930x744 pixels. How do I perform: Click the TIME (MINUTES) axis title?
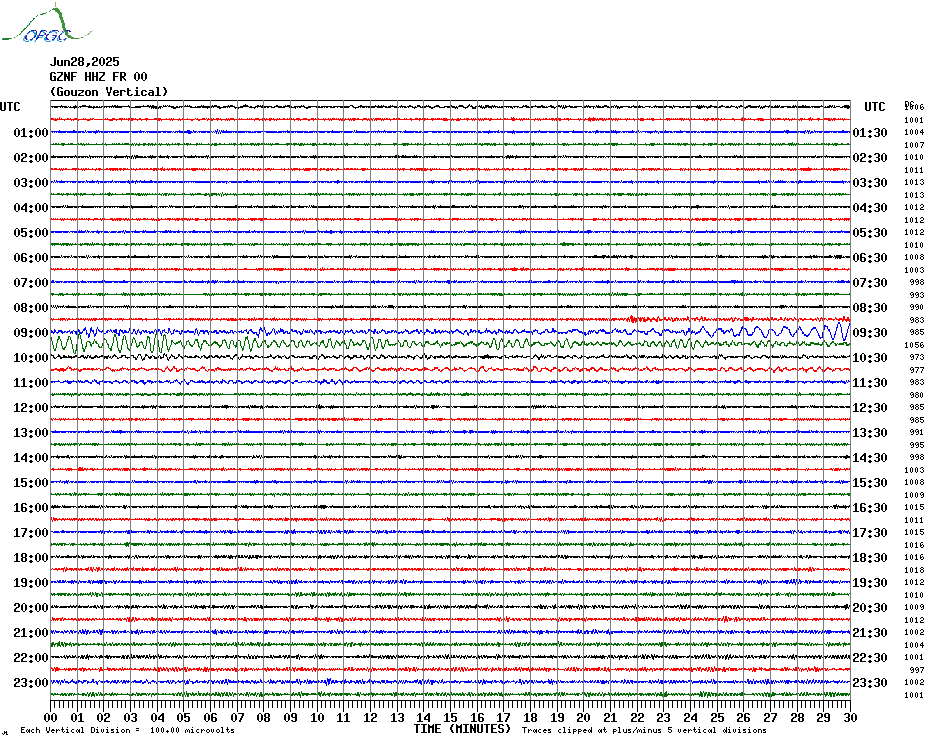pos(462,729)
